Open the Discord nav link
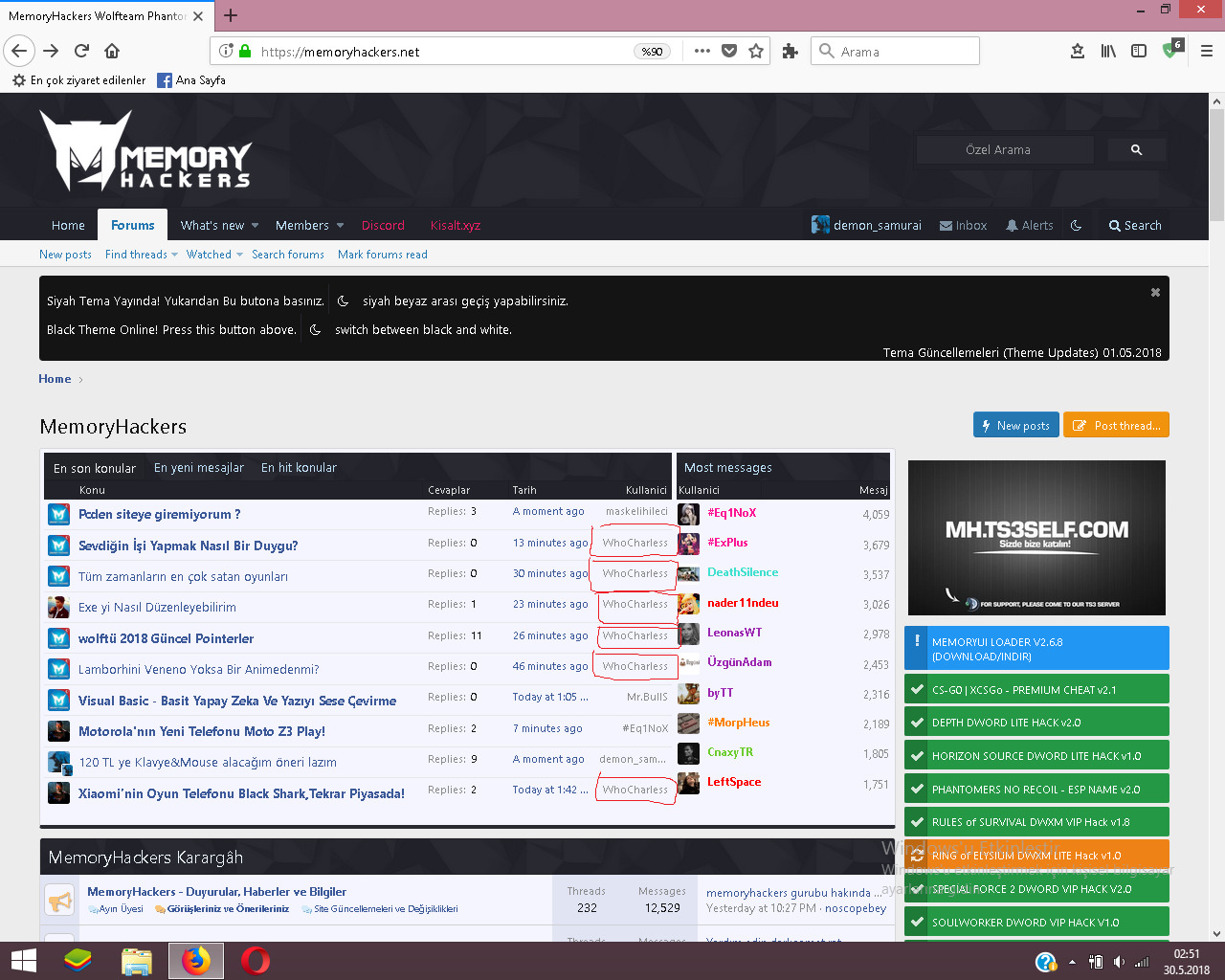The width and height of the screenshot is (1225, 980). click(x=383, y=225)
